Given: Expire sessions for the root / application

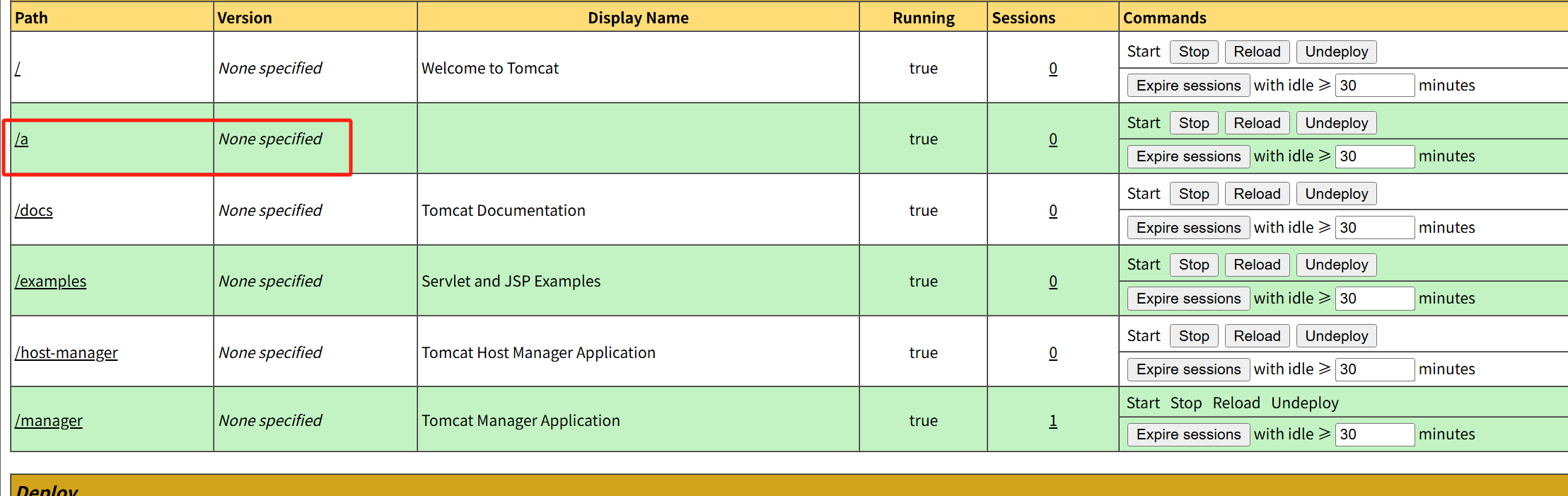Looking at the screenshot, I should 1188,86.
